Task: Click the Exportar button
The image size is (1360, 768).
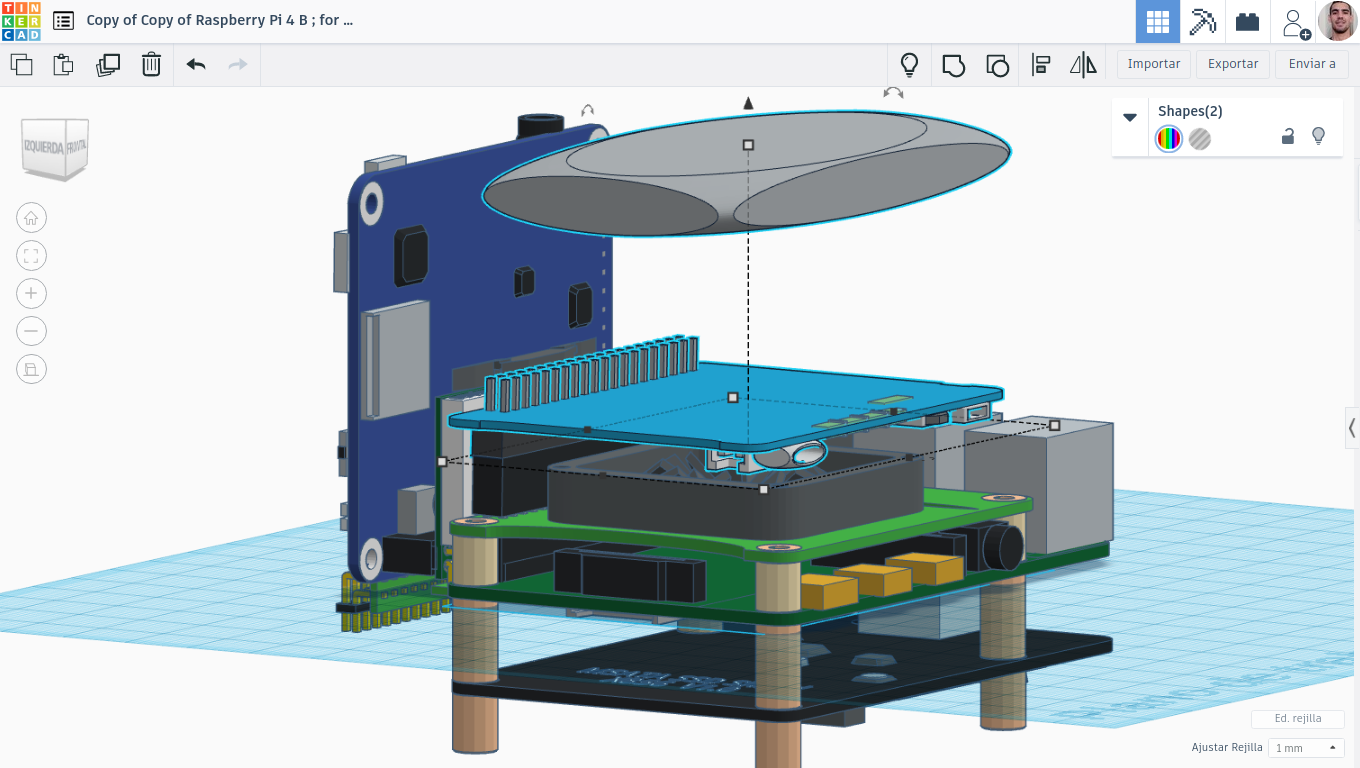Action: click(1233, 64)
